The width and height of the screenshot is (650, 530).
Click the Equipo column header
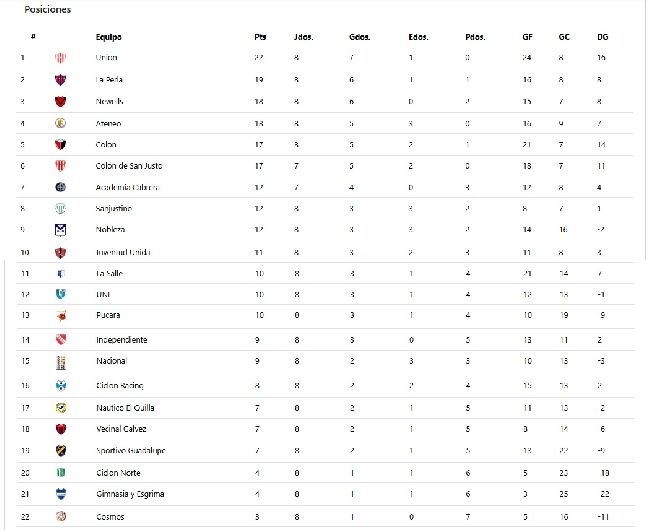click(x=109, y=37)
